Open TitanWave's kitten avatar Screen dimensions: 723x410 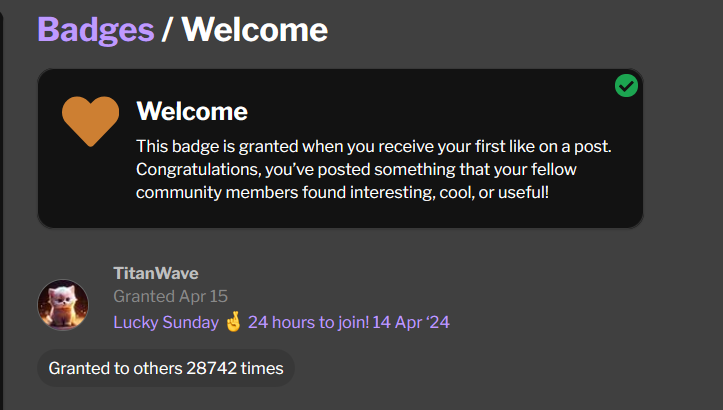point(63,304)
